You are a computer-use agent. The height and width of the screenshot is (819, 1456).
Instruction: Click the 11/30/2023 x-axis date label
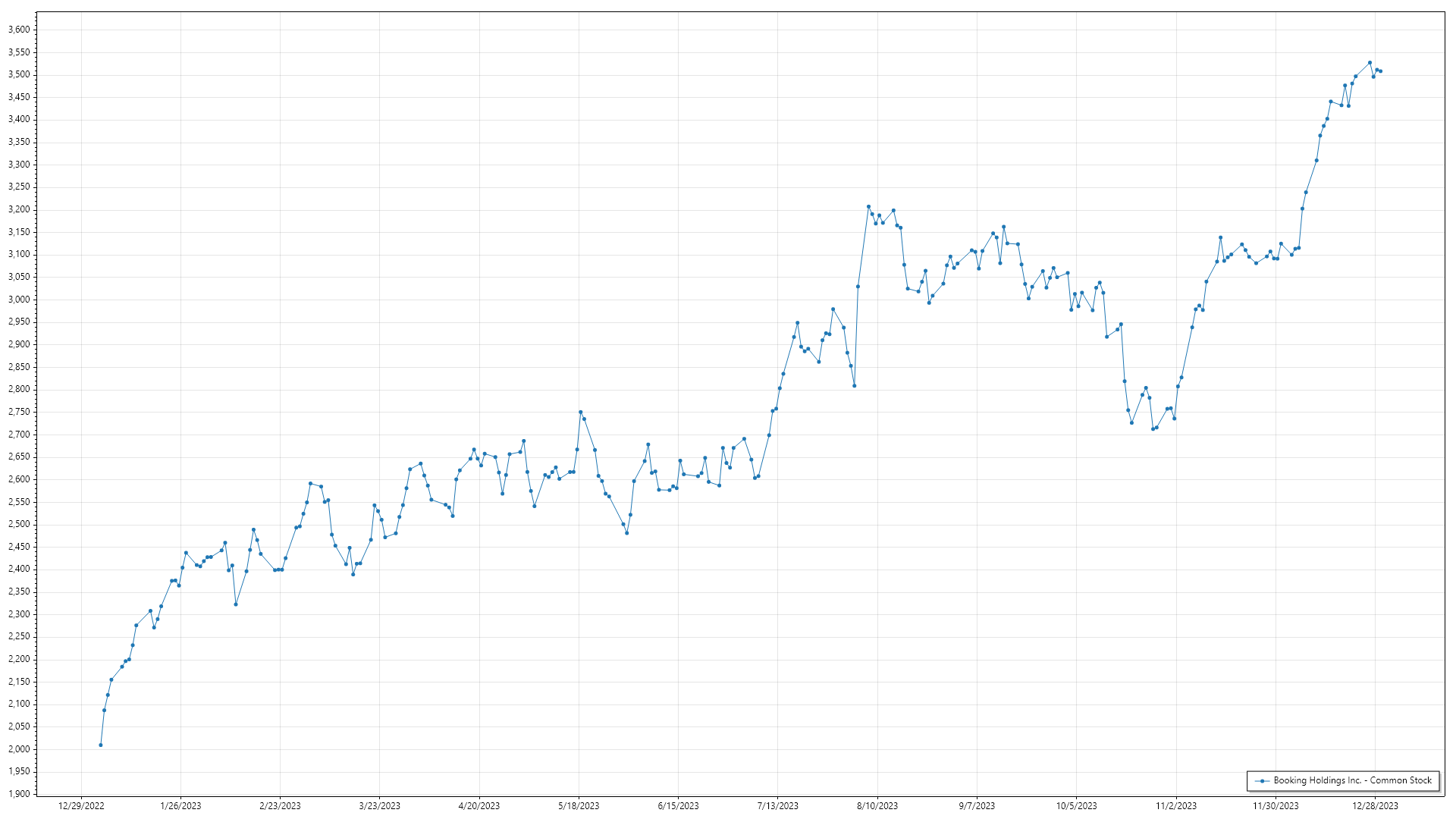tap(1276, 806)
